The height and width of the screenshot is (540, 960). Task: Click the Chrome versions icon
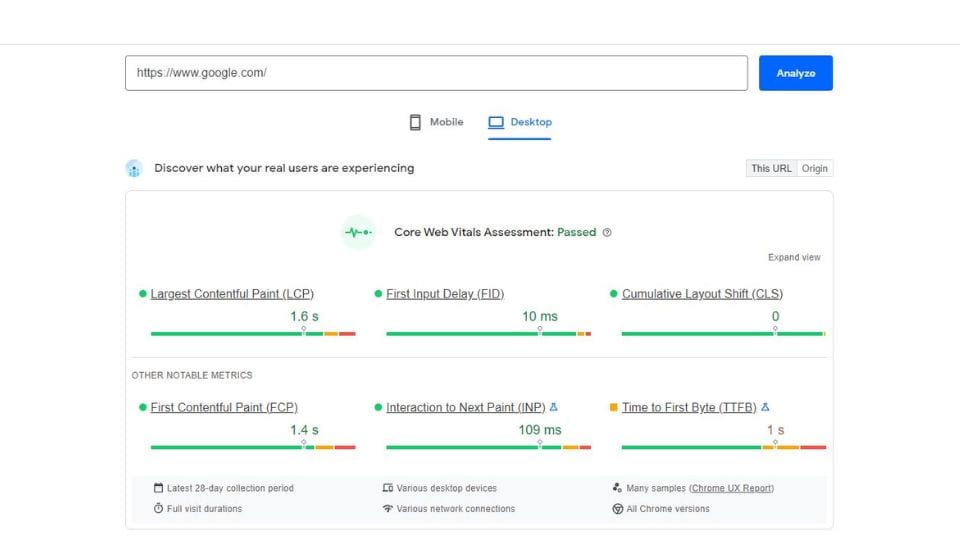[x=618, y=509]
